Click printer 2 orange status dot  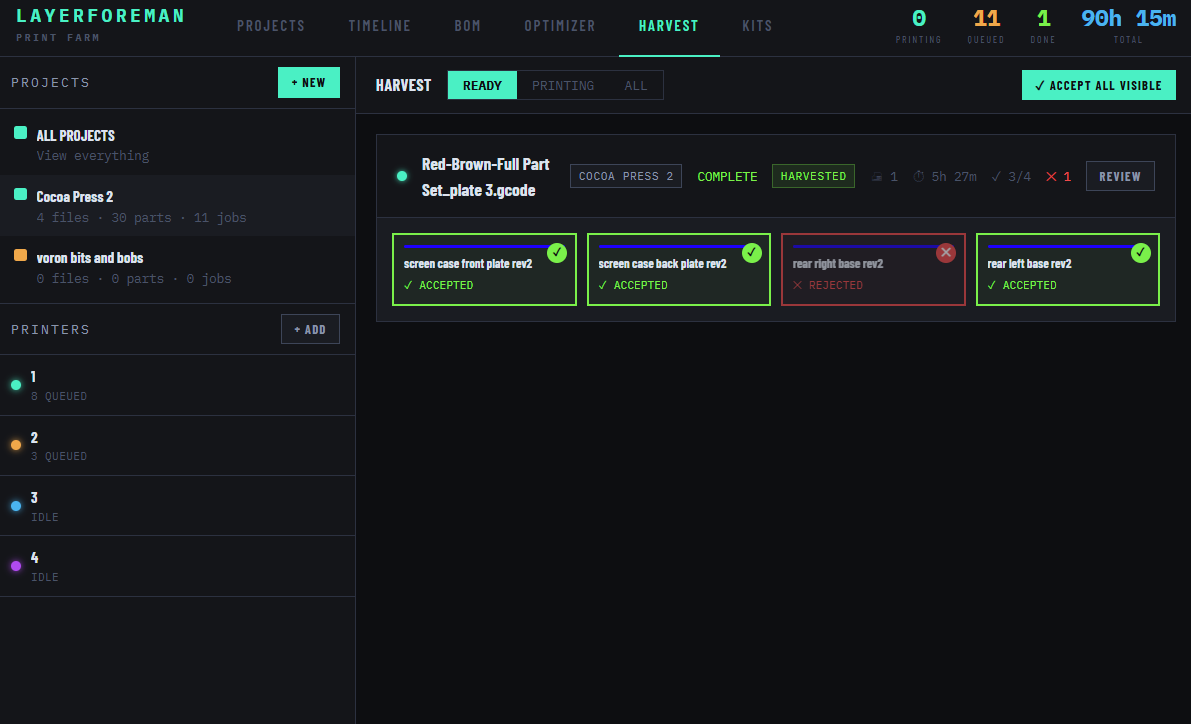tap(16, 445)
